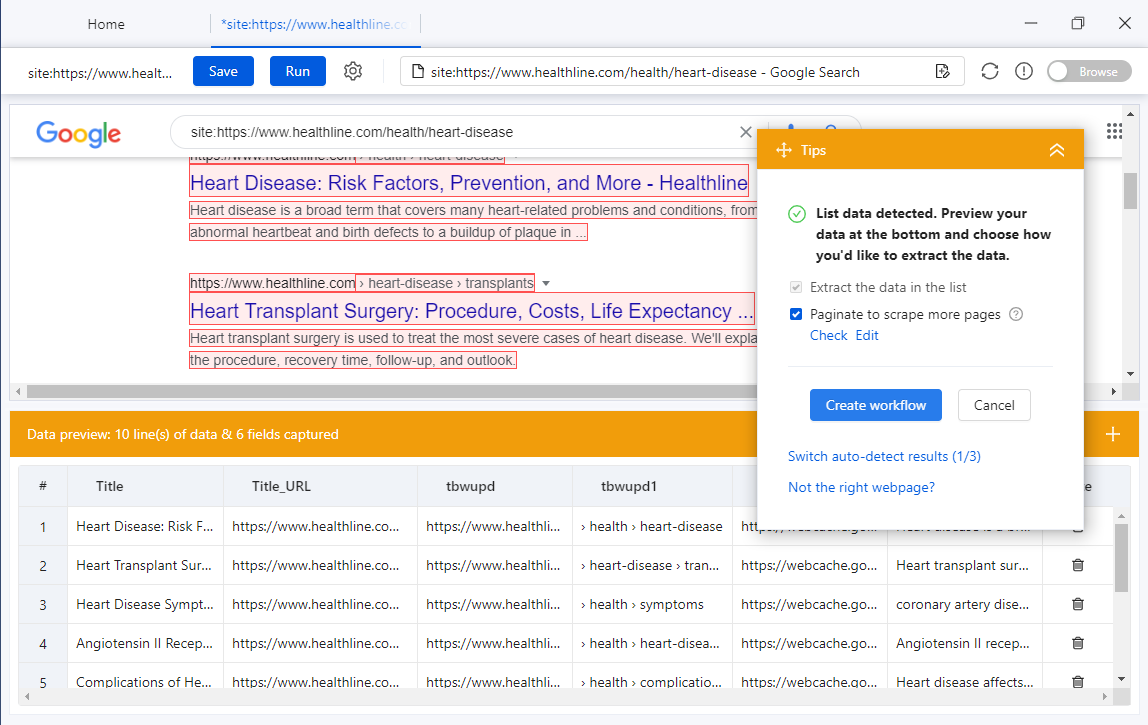Uncheck Paginate to scrape more pages
The image size is (1148, 725).
pos(796,314)
